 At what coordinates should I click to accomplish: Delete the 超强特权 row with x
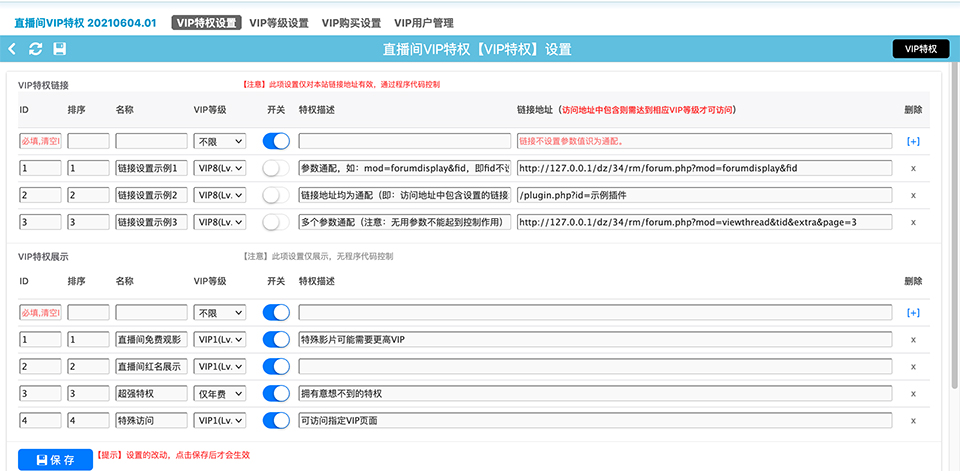coord(912,394)
